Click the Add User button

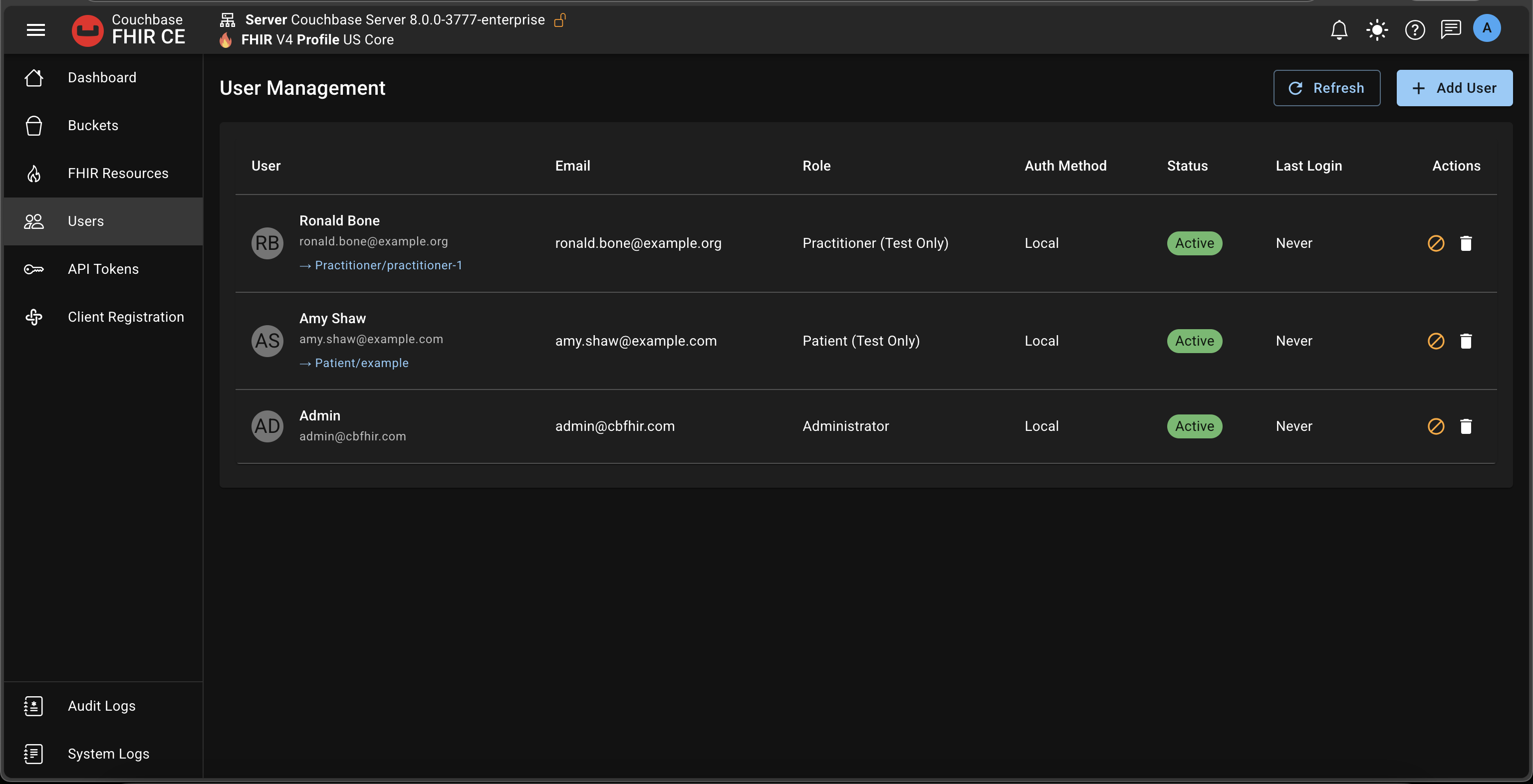[x=1454, y=88]
